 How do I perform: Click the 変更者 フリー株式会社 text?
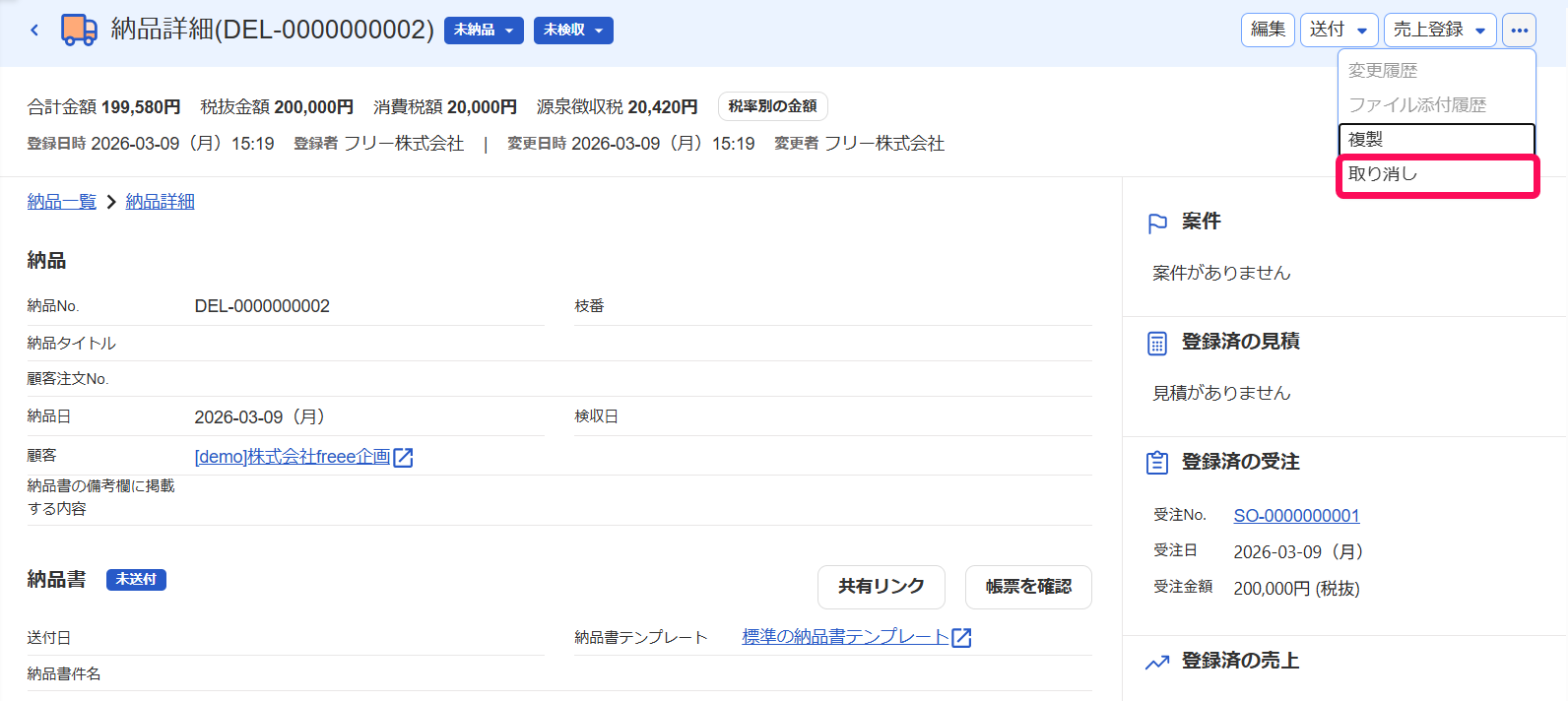click(x=859, y=144)
